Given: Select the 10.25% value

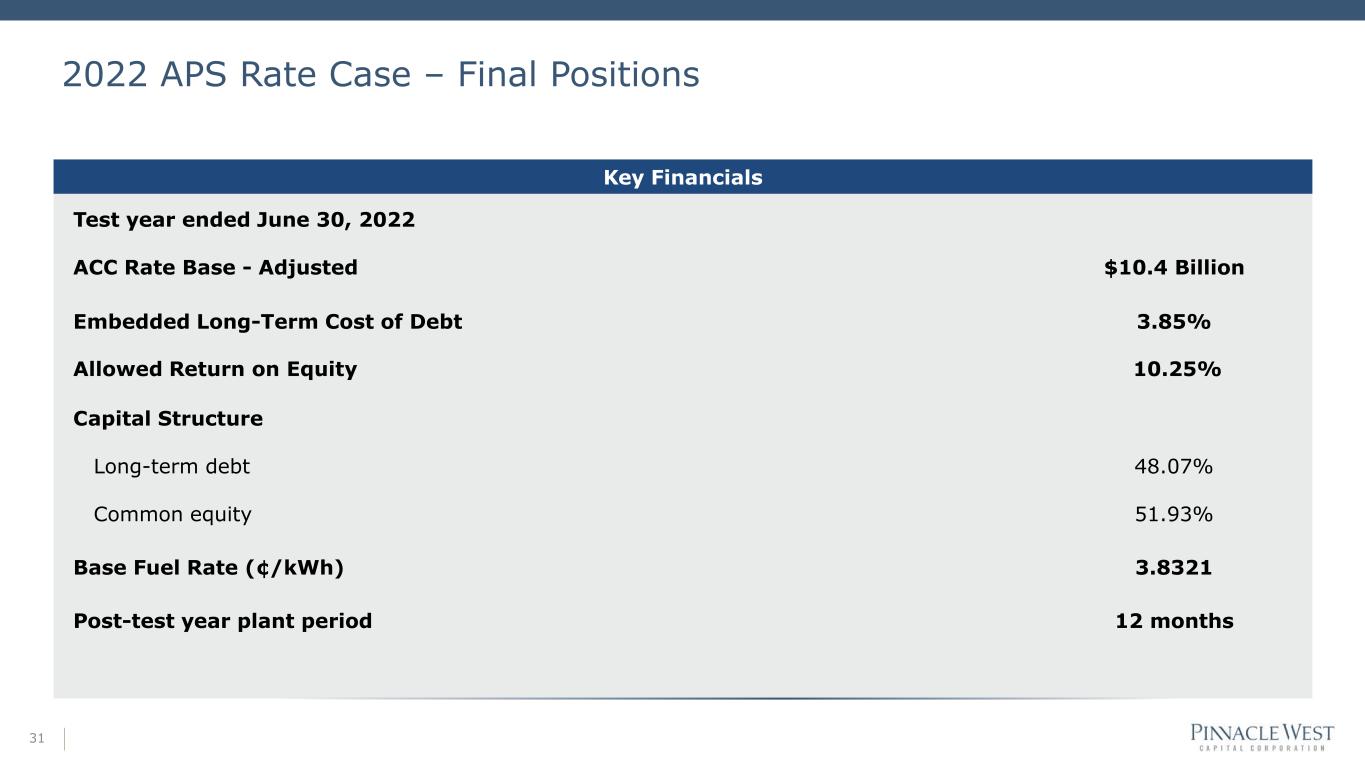Looking at the screenshot, I should point(1176,369).
